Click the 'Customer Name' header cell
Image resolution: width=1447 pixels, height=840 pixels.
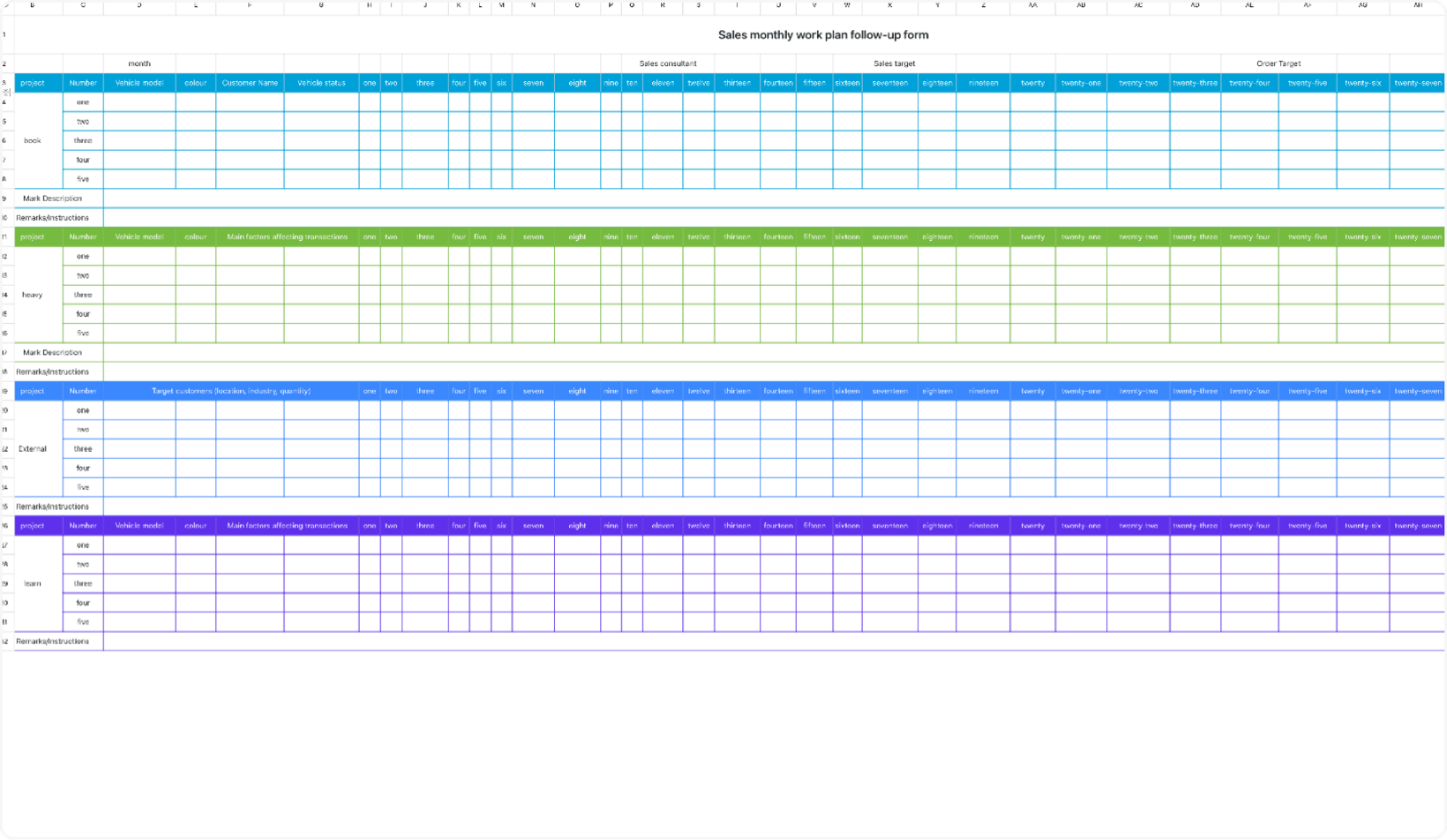point(250,83)
